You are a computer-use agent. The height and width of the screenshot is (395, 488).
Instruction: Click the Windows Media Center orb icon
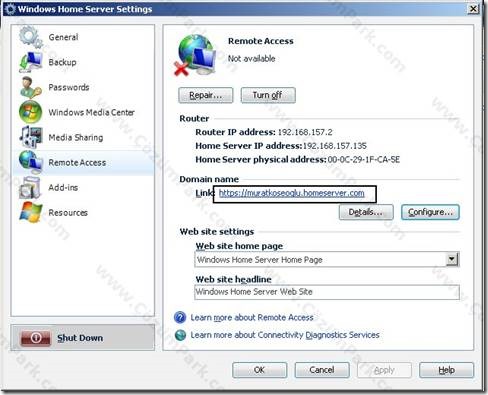(x=31, y=112)
